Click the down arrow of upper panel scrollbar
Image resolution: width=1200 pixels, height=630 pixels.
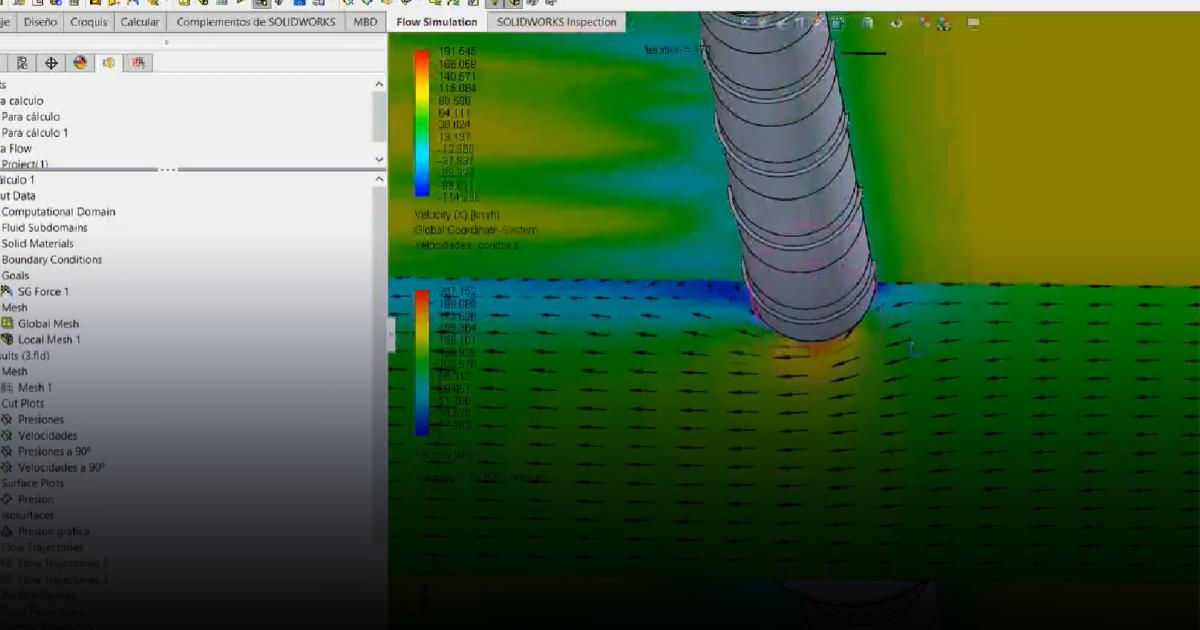click(x=379, y=159)
